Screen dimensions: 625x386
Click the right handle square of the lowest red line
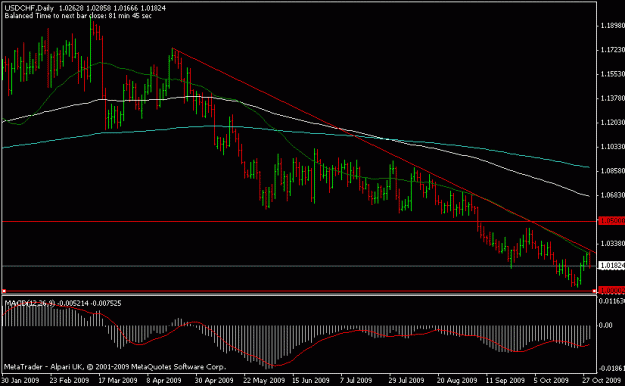click(x=594, y=291)
